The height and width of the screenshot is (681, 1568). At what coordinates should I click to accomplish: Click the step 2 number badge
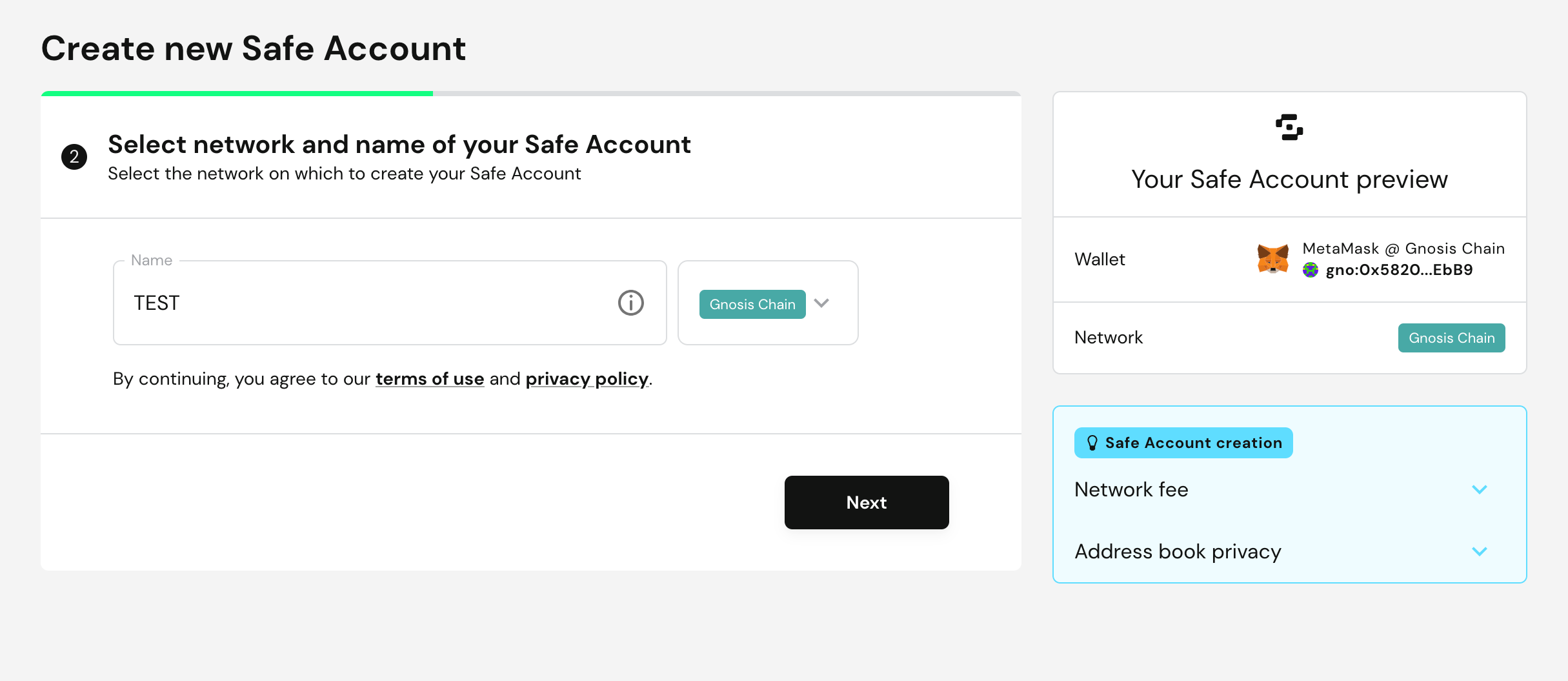(x=74, y=157)
